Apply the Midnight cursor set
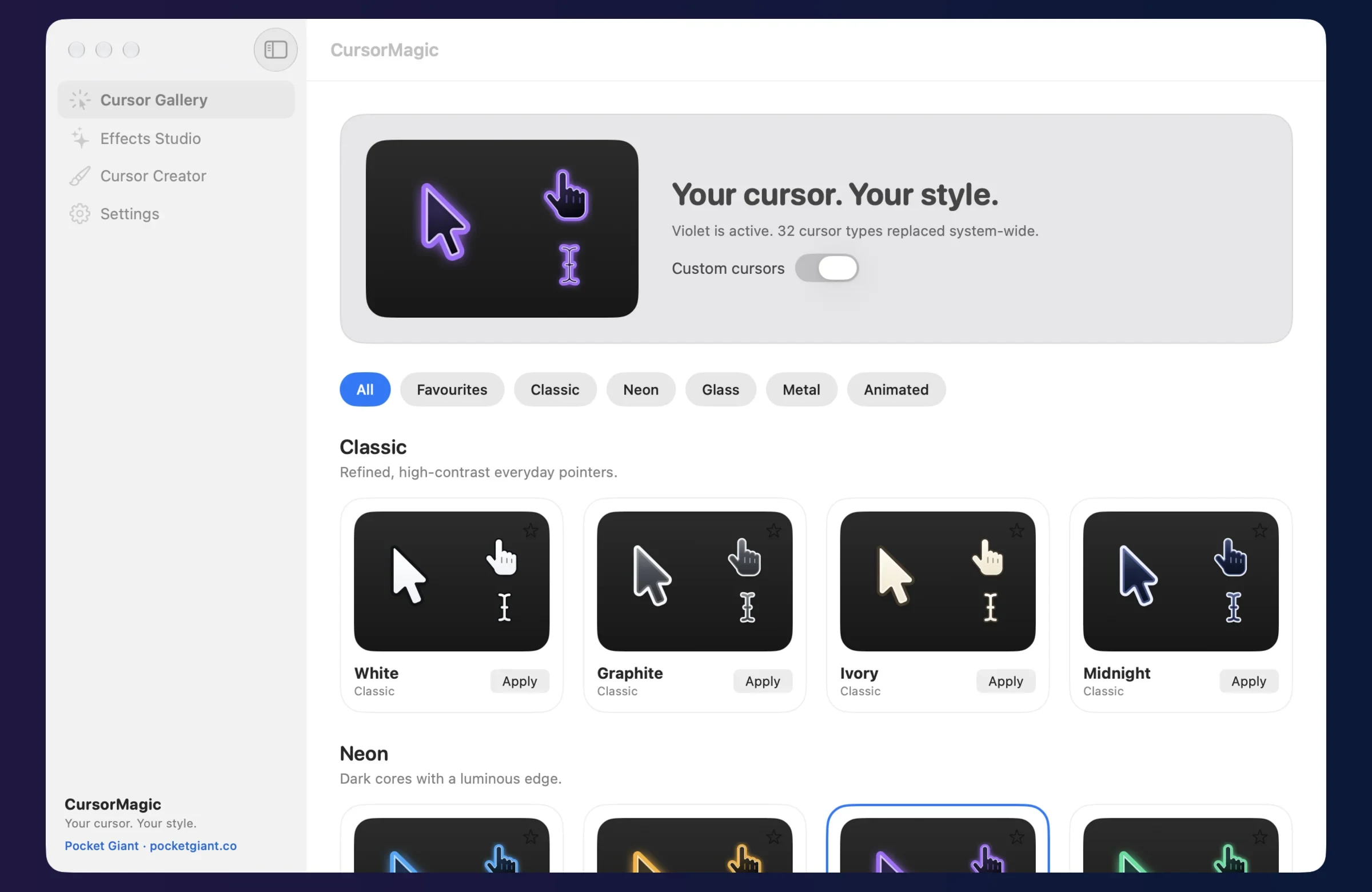Screen dimensions: 1372x892 1249,681
